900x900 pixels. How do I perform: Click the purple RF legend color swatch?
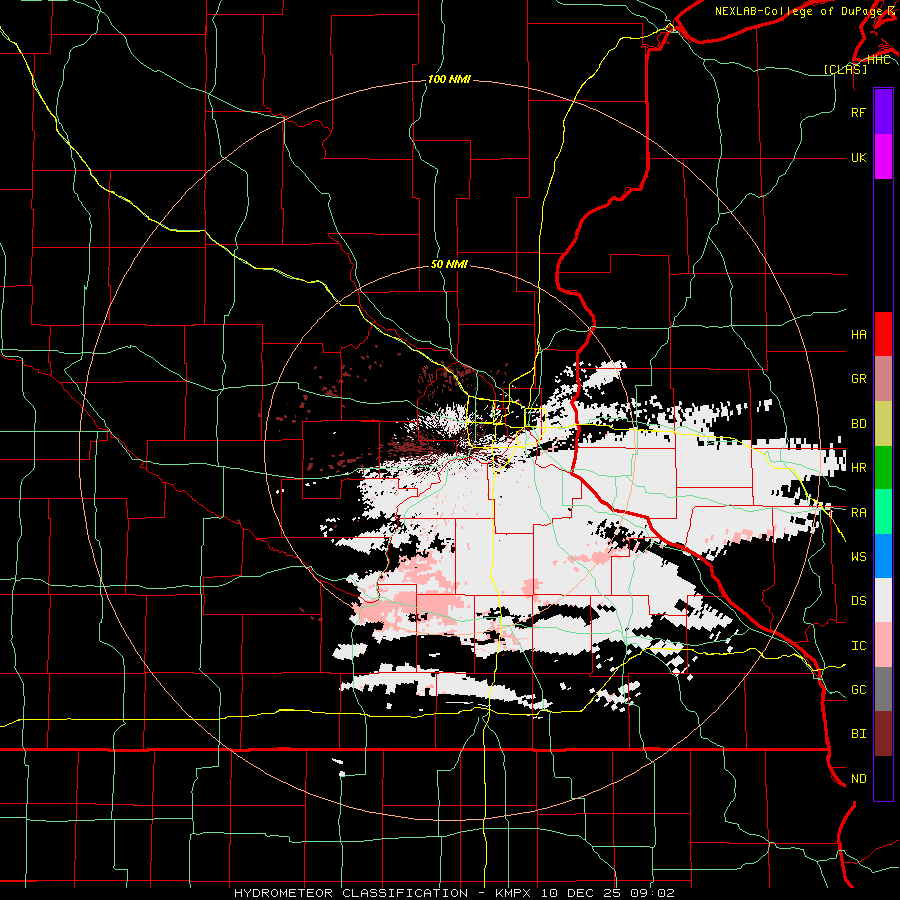point(883,112)
